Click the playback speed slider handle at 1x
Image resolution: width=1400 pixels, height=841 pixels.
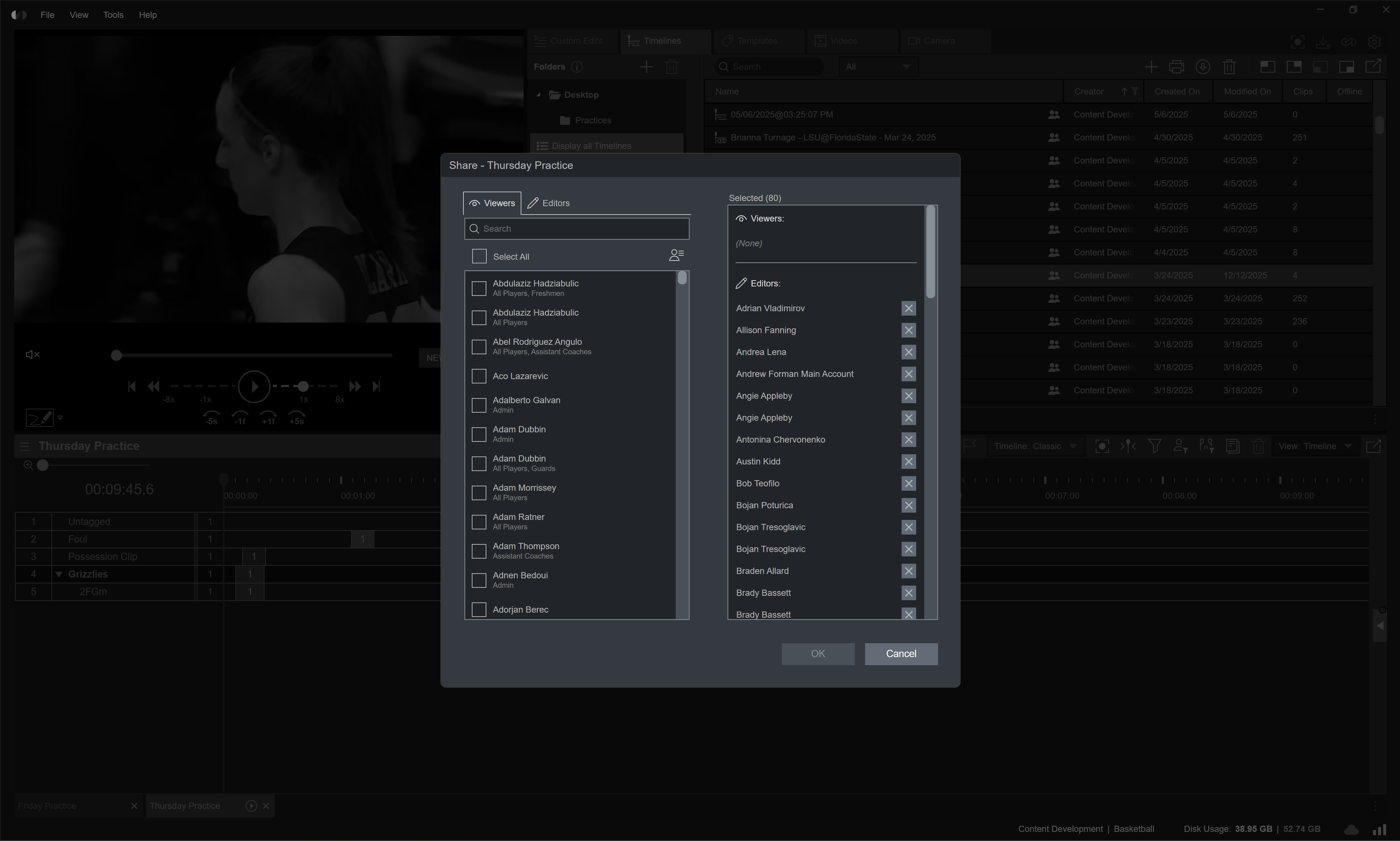click(x=303, y=386)
